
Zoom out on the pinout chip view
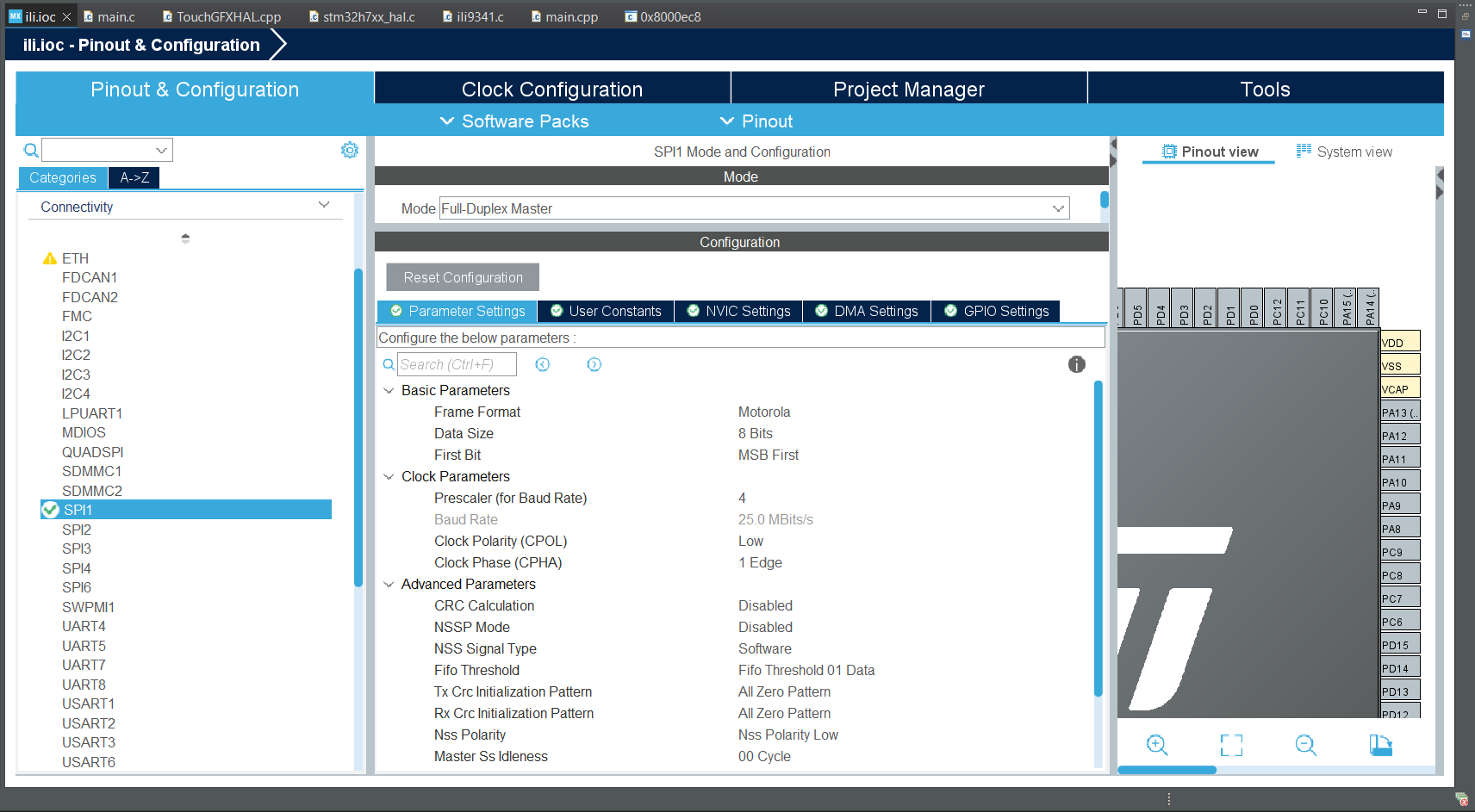(1305, 745)
